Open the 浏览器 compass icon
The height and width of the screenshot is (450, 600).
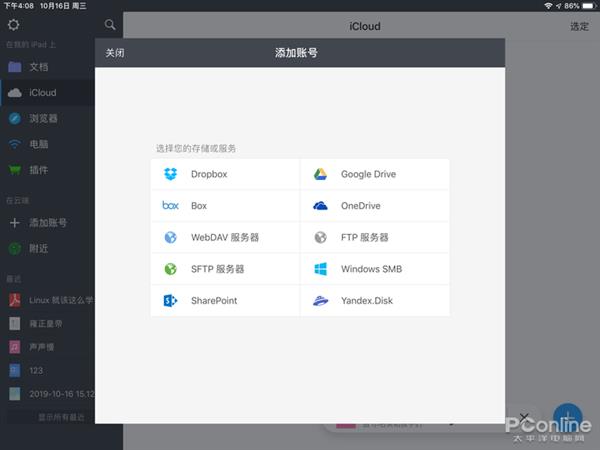(15, 118)
